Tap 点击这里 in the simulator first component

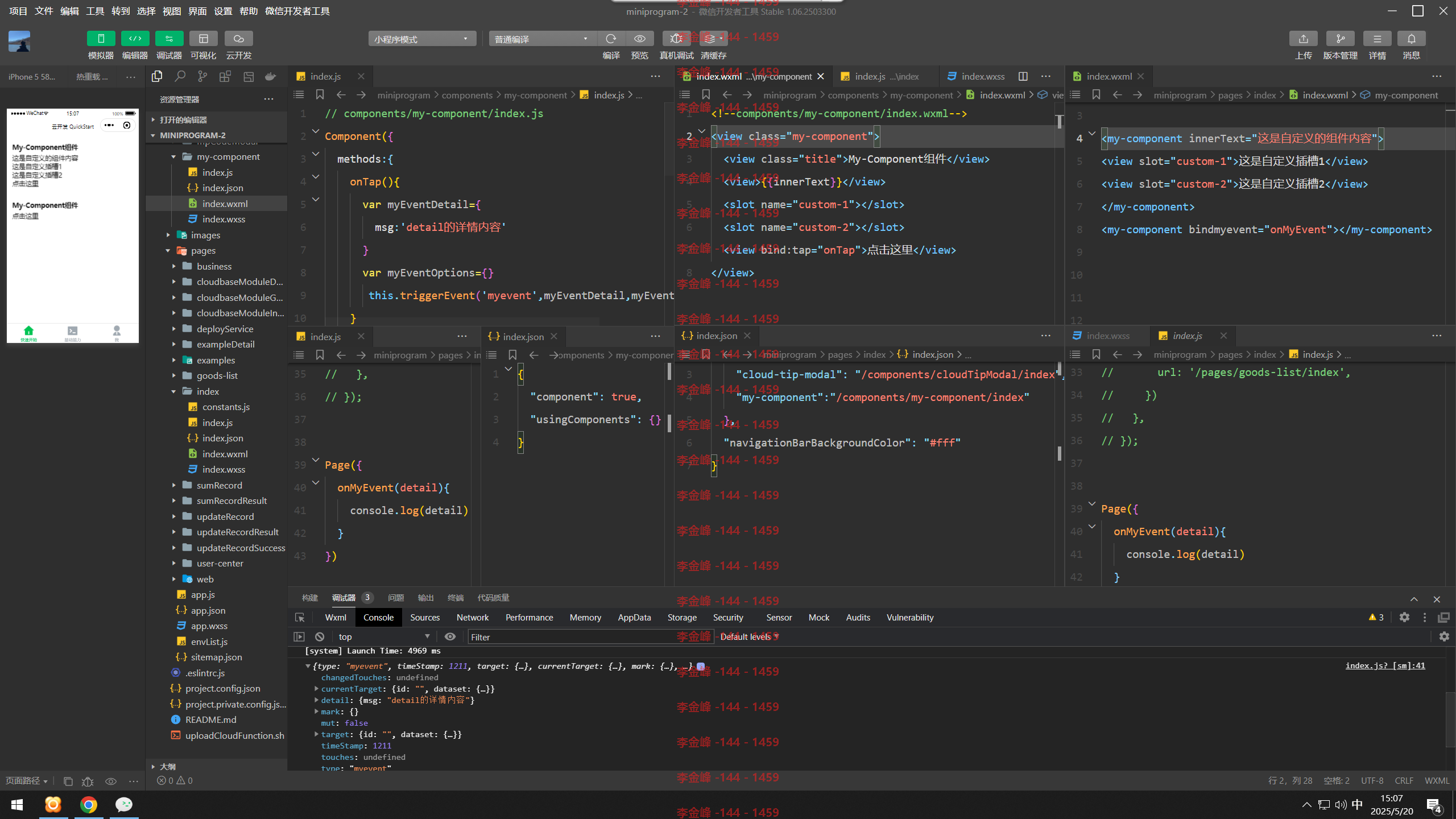pos(26,184)
